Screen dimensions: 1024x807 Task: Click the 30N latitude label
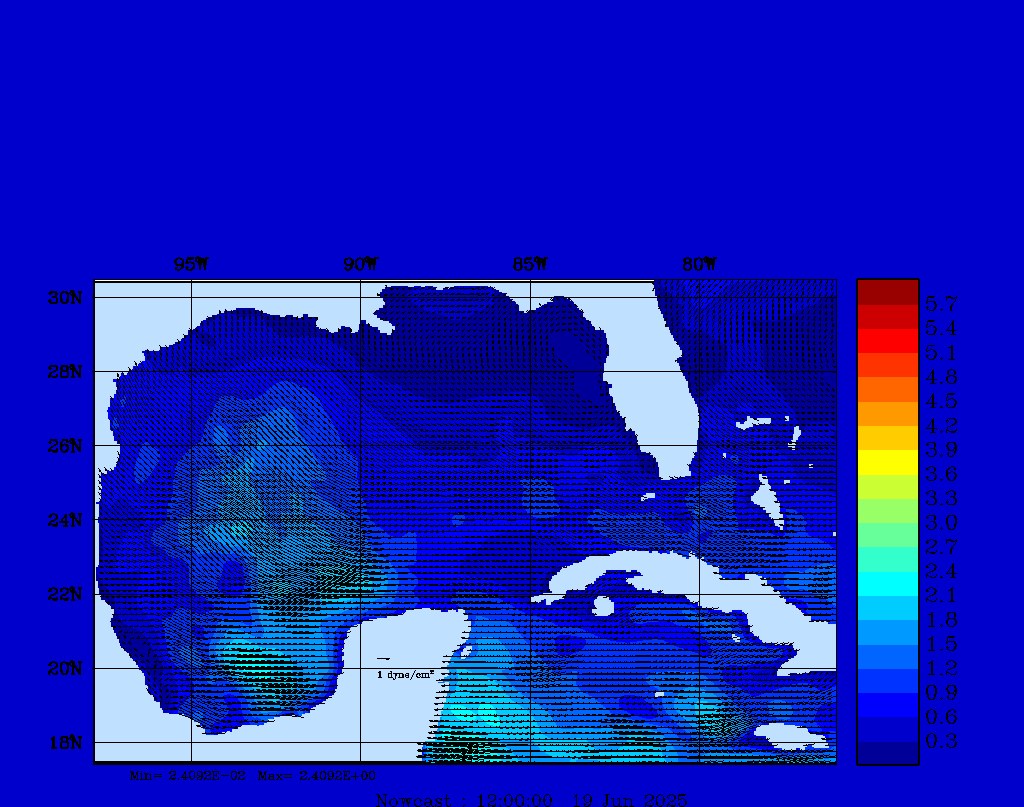(x=64, y=298)
